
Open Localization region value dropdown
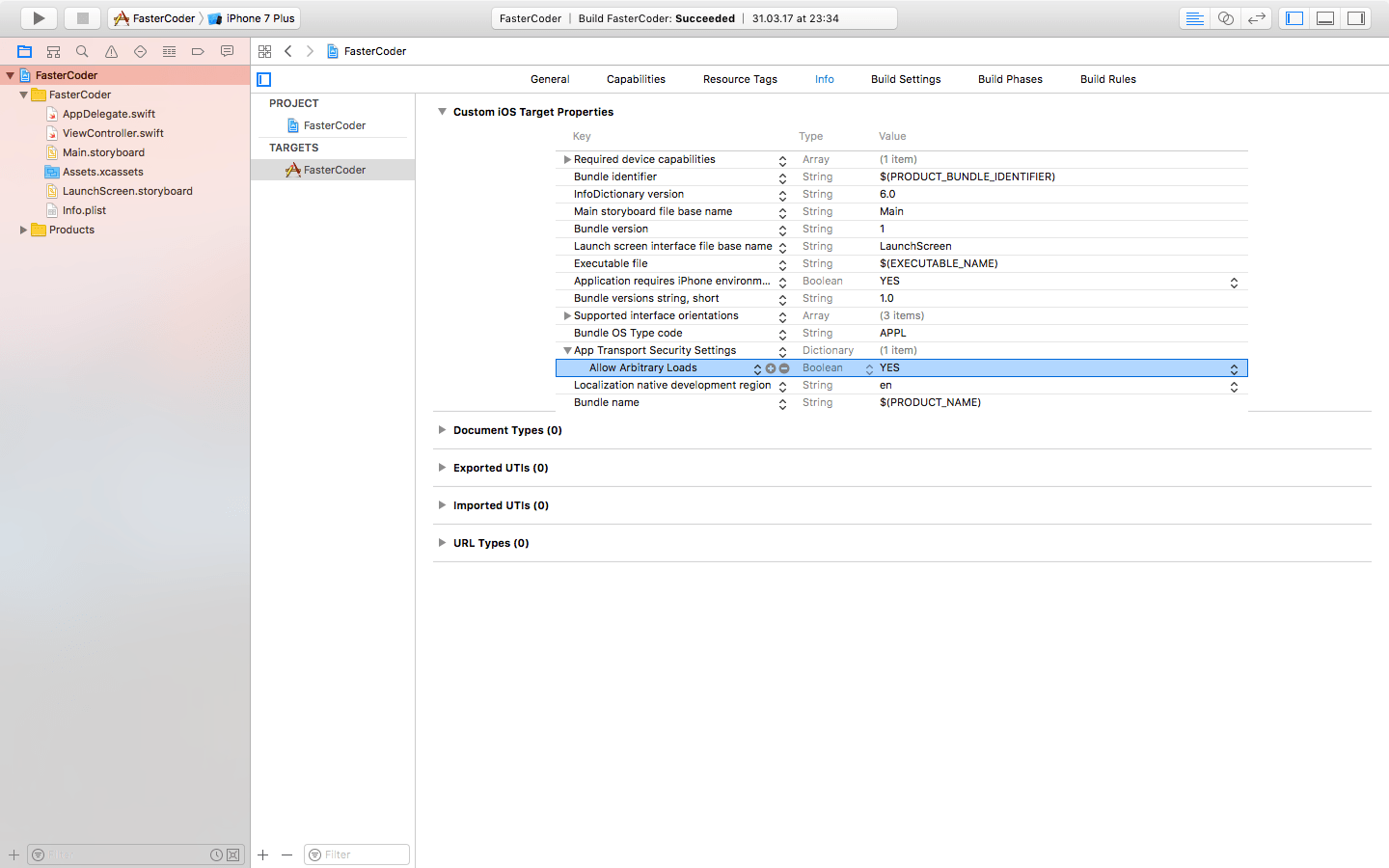click(x=1234, y=386)
